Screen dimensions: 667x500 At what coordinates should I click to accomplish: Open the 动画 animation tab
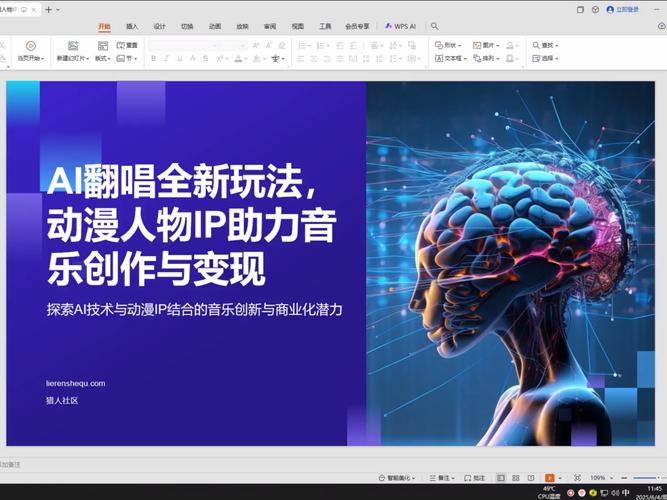(x=215, y=26)
